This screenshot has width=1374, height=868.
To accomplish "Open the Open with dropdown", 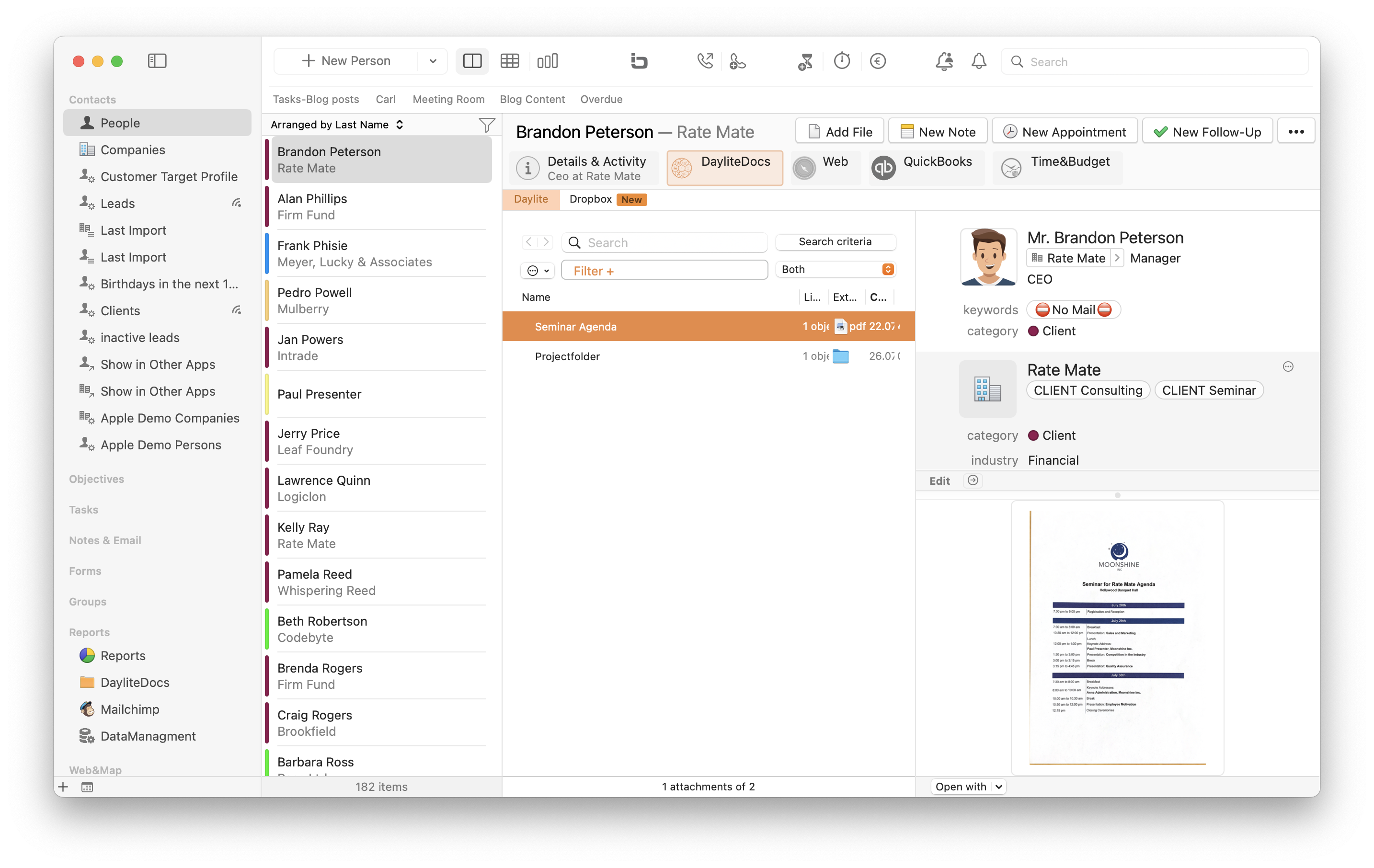I will point(968,787).
